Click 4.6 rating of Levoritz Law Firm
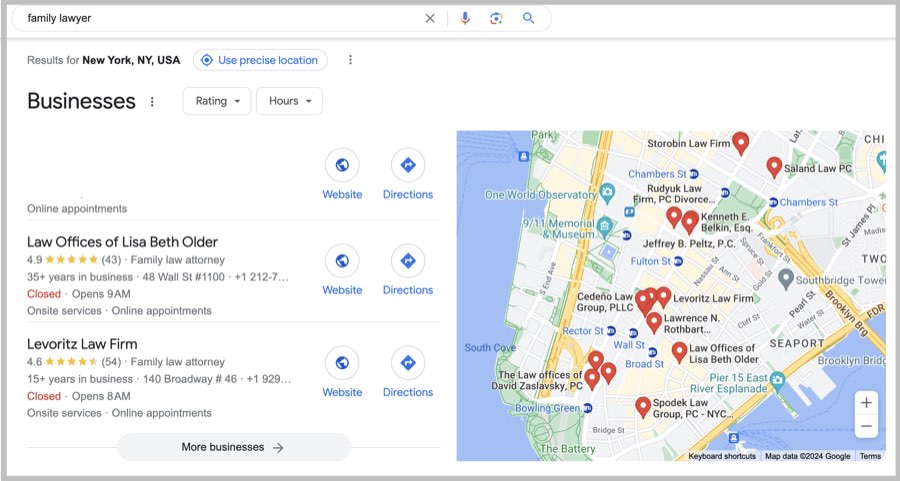The width and height of the screenshot is (900, 481). coord(34,362)
